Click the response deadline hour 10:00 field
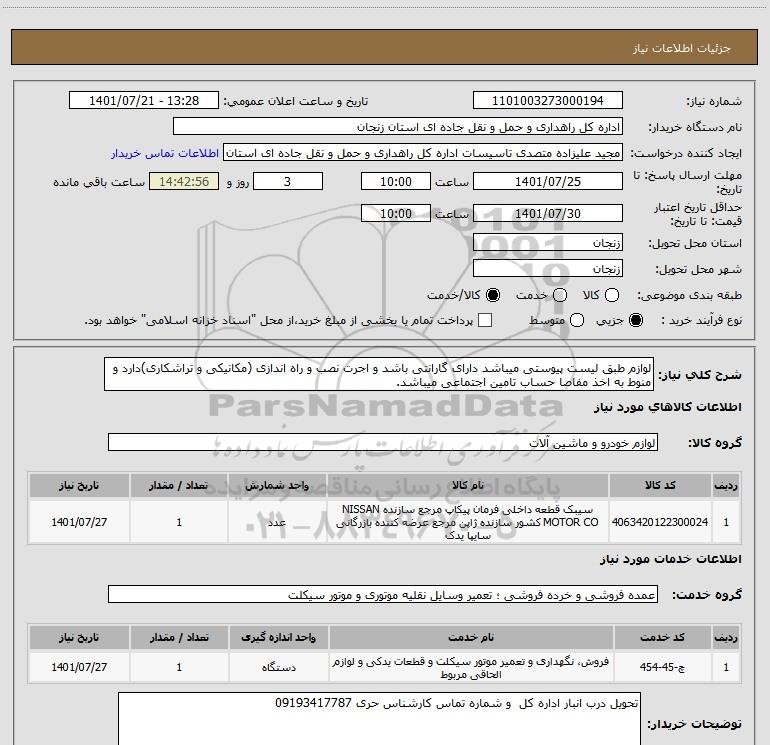The image size is (770, 745). click(396, 181)
